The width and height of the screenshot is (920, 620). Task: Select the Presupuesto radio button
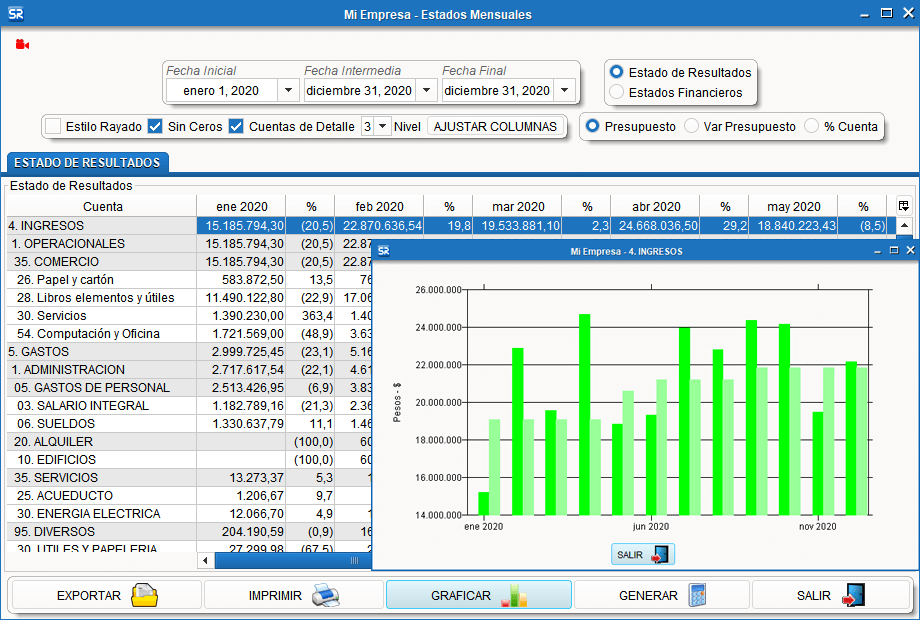click(593, 126)
